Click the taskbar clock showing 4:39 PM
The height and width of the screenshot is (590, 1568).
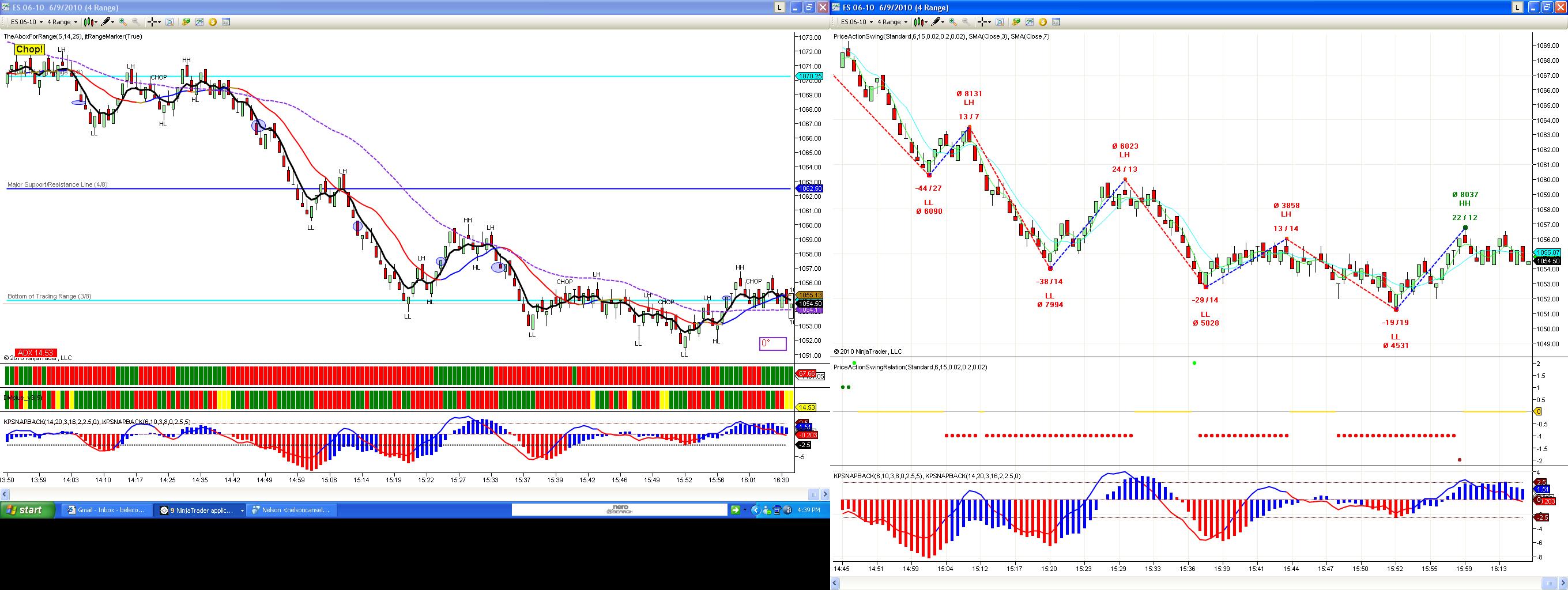[x=808, y=510]
